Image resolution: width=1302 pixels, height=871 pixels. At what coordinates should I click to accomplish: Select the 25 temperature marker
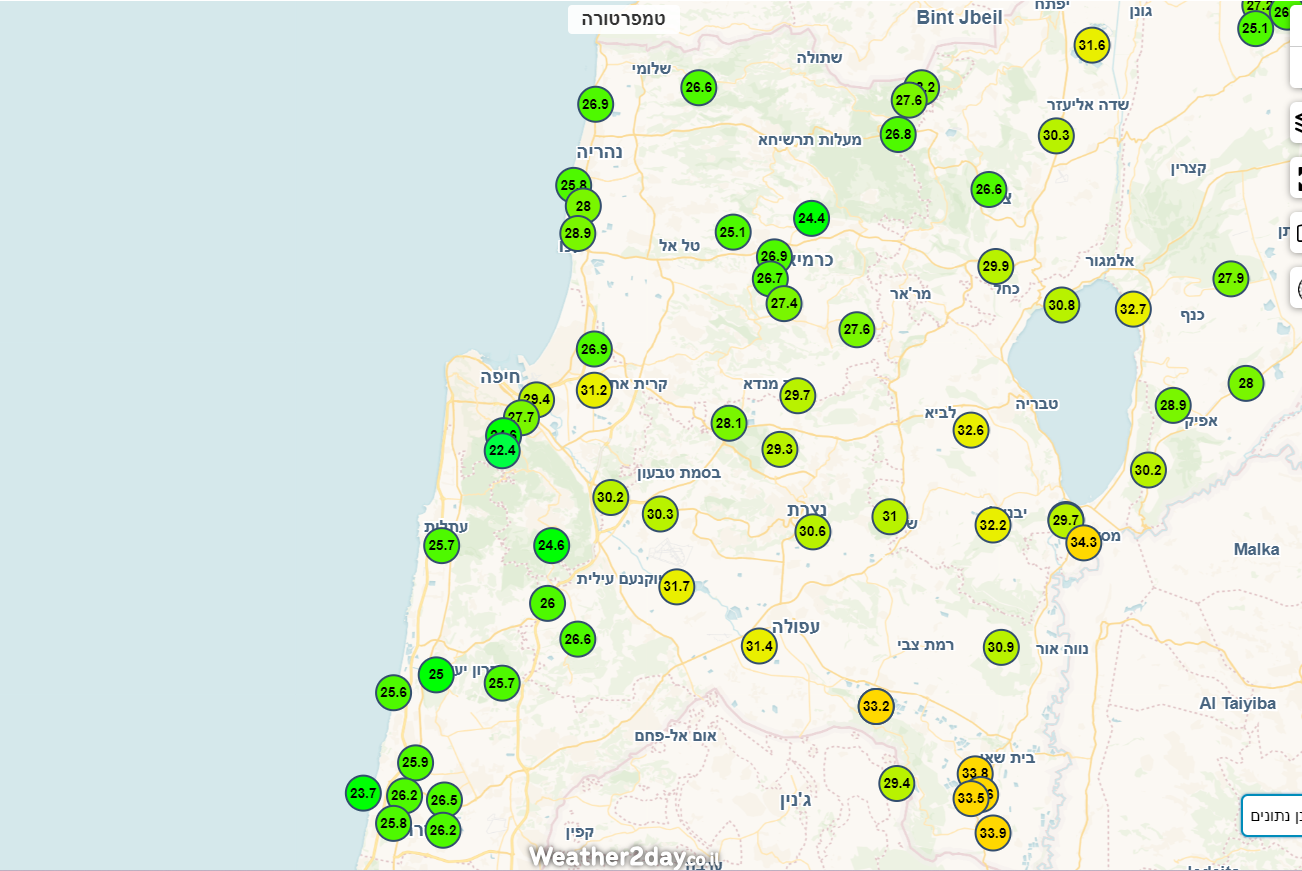point(436,675)
